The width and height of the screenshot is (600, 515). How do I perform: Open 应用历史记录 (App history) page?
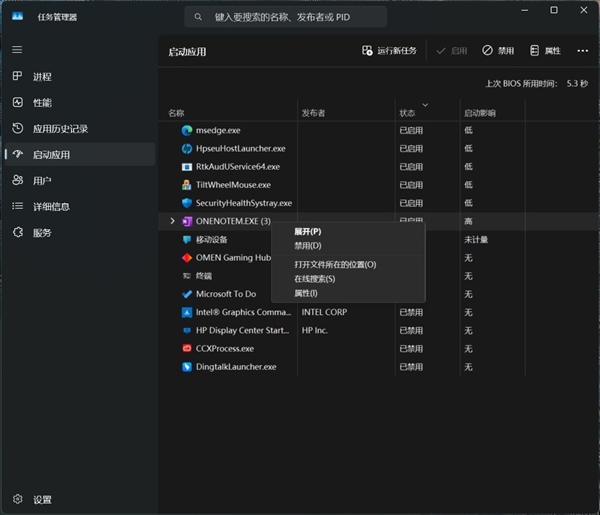(x=60, y=128)
